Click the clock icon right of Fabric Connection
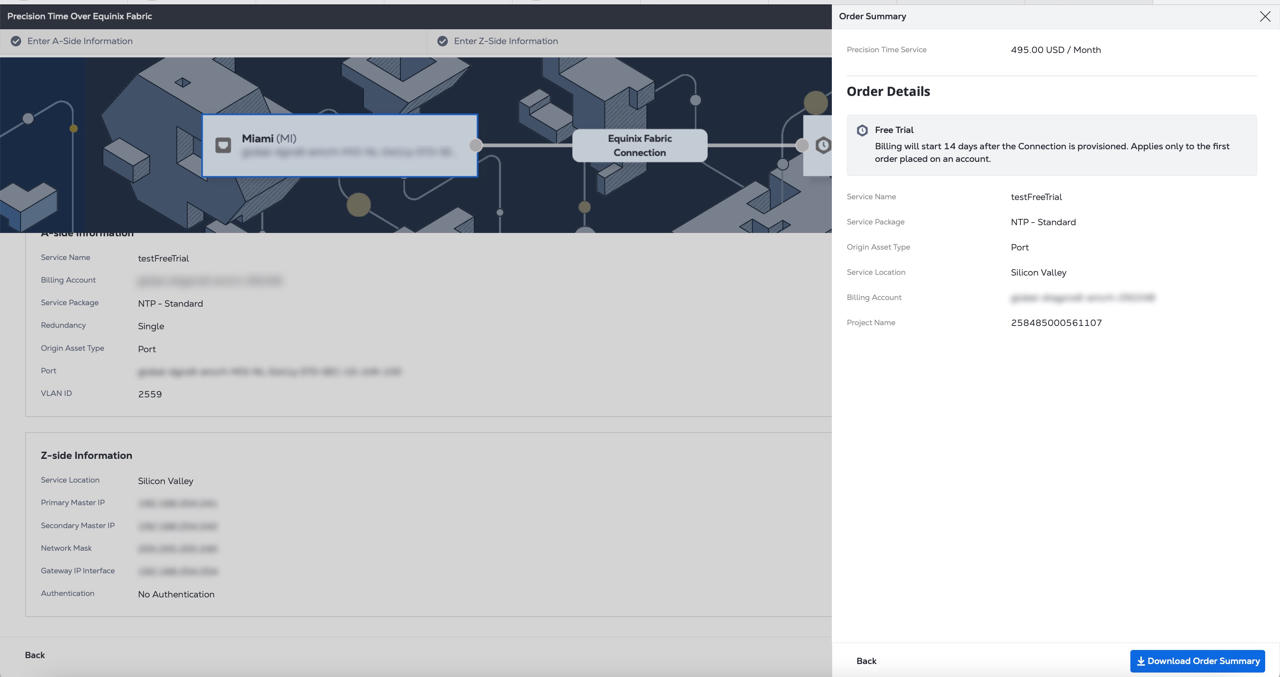Viewport: 1280px width, 677px height. tap(822, 145)
